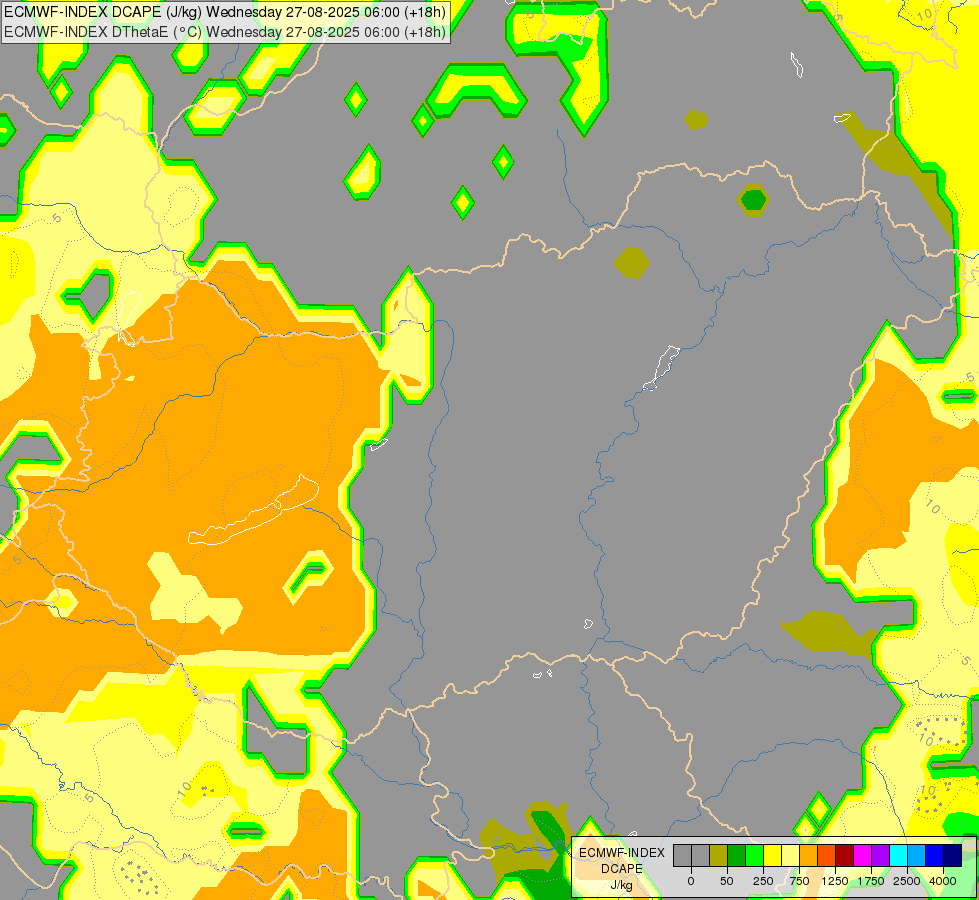Select the magenta legend swatch
The width and height of the screenshot is (979, 900).
[x=862, y=855]
